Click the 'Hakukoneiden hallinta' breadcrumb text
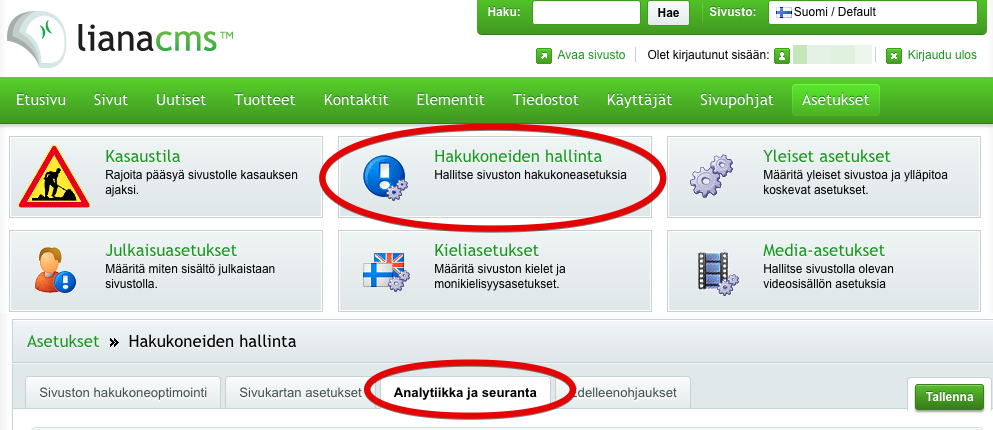 (x=212, y=342)
